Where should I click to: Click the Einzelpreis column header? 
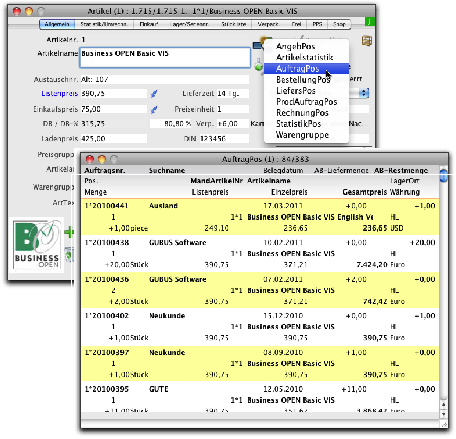[x=289, y=192]
